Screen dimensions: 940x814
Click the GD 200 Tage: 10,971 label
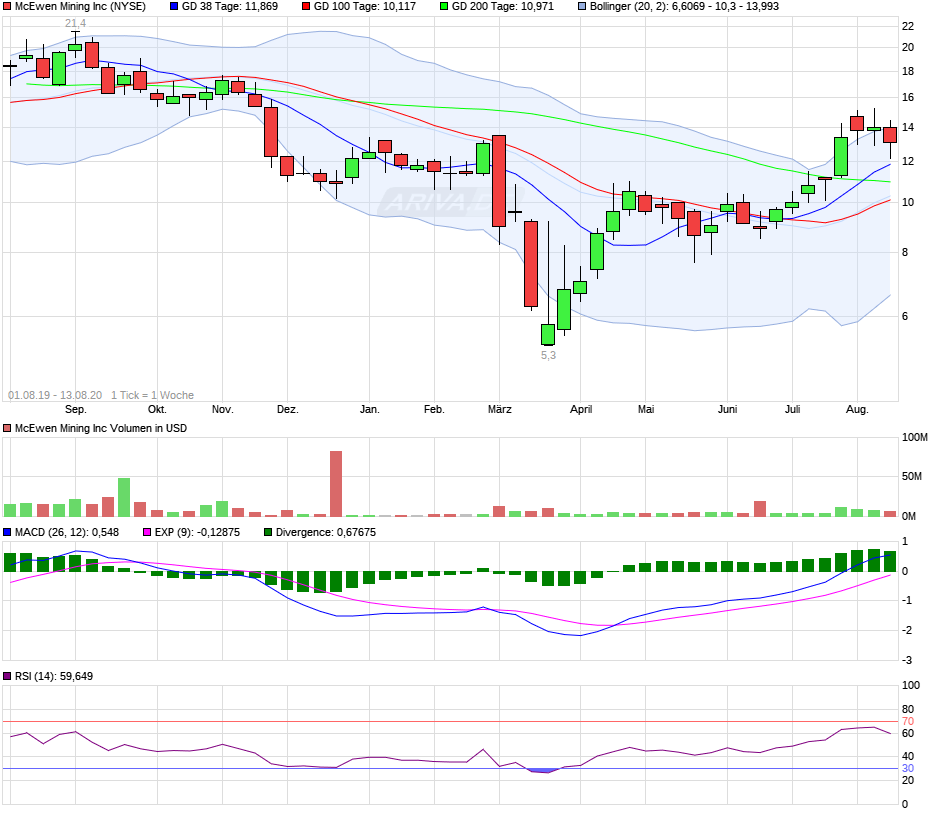pos(502,7)
